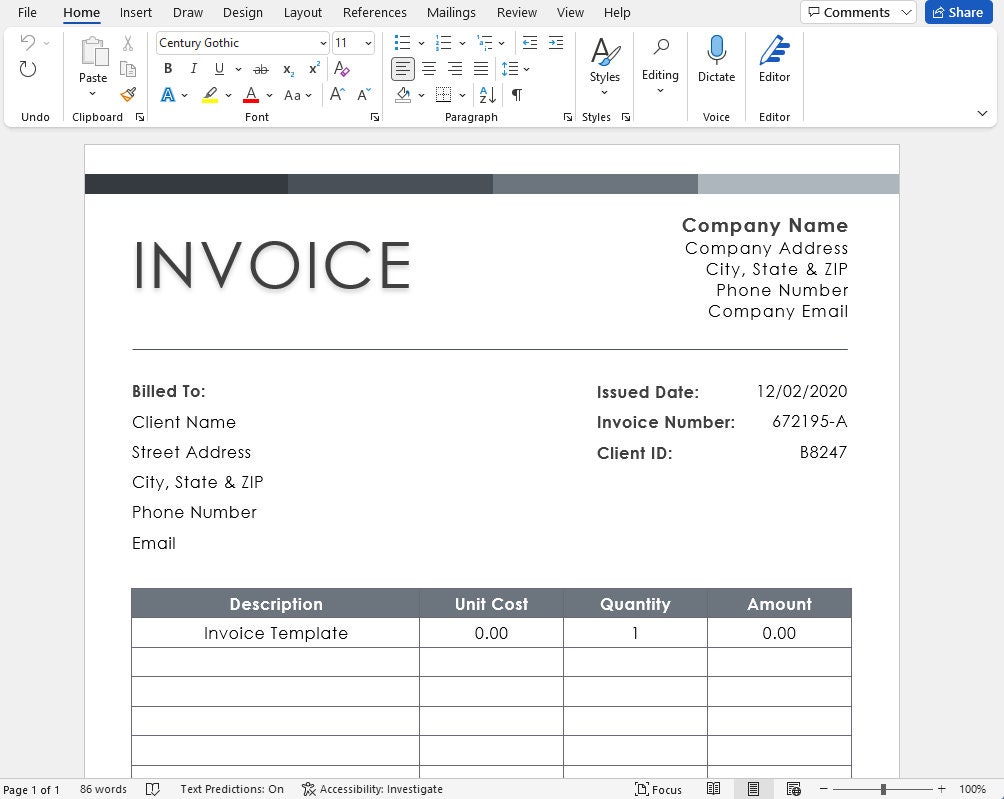Click Line and Paragraph Spacing icon
1004x799 pixels.
[x=510, y=69]
